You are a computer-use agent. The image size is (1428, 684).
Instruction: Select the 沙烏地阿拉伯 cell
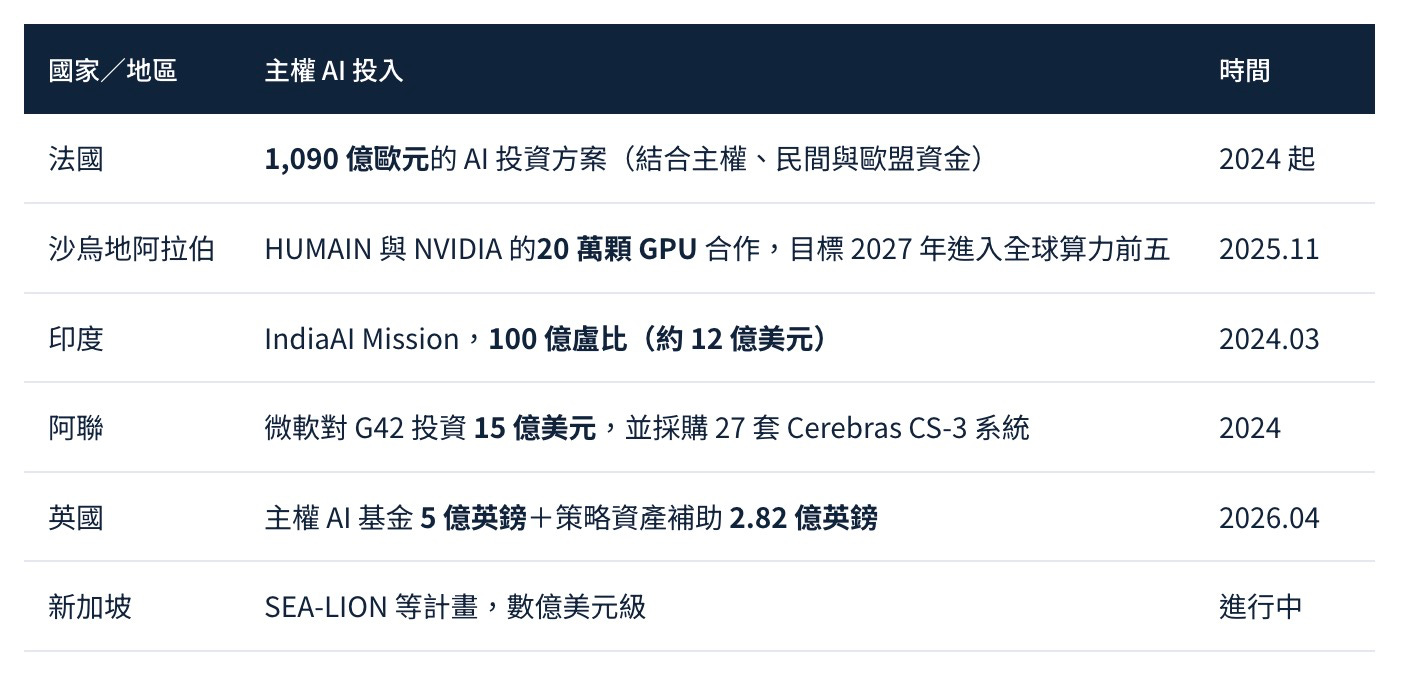(131, 249)
